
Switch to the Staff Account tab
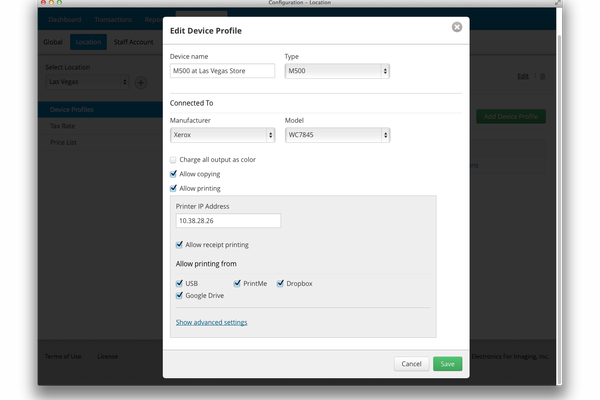click(x=133, y=42)
